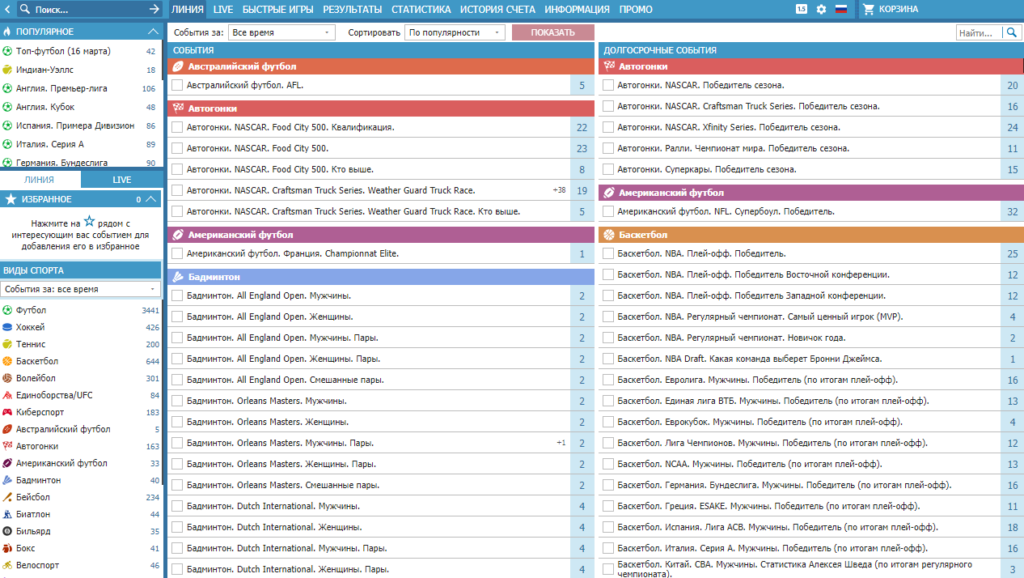Screen dimensions: 1024x578
Task: Click the back arrow at top left
Action: (7, 9)
